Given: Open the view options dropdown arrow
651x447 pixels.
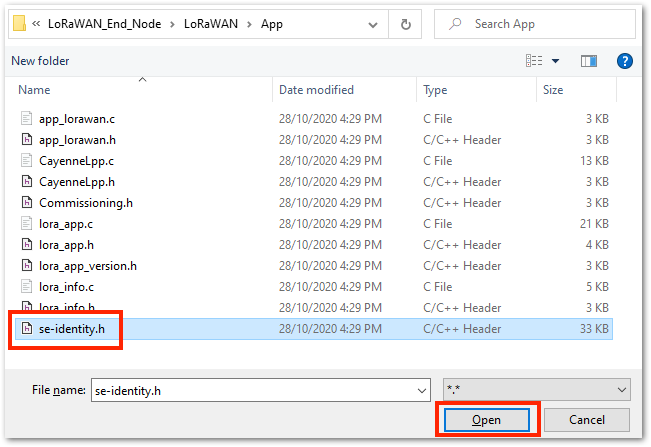Looking at the screenshot, I should (x=555, y=61).
